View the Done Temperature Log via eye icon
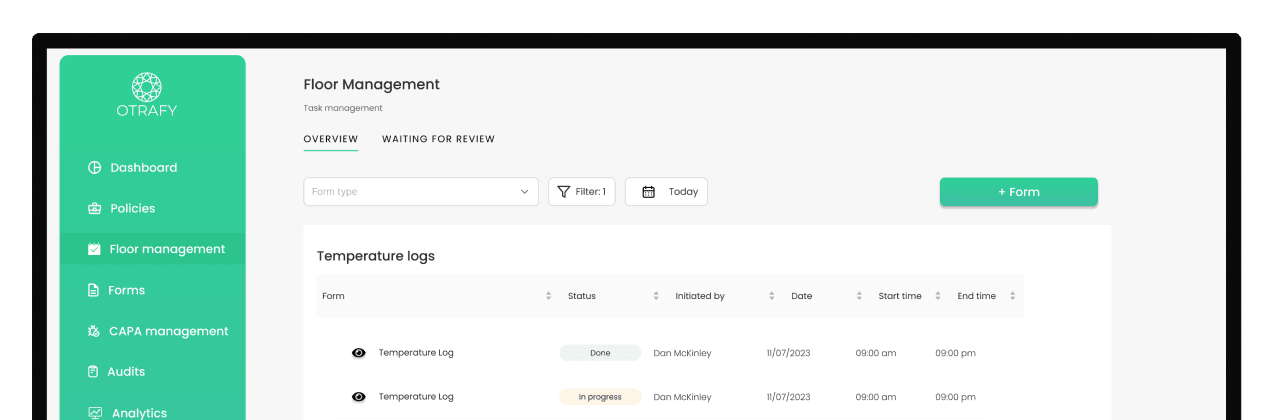This screenshot has width=1280, height=420. (359, 353)
